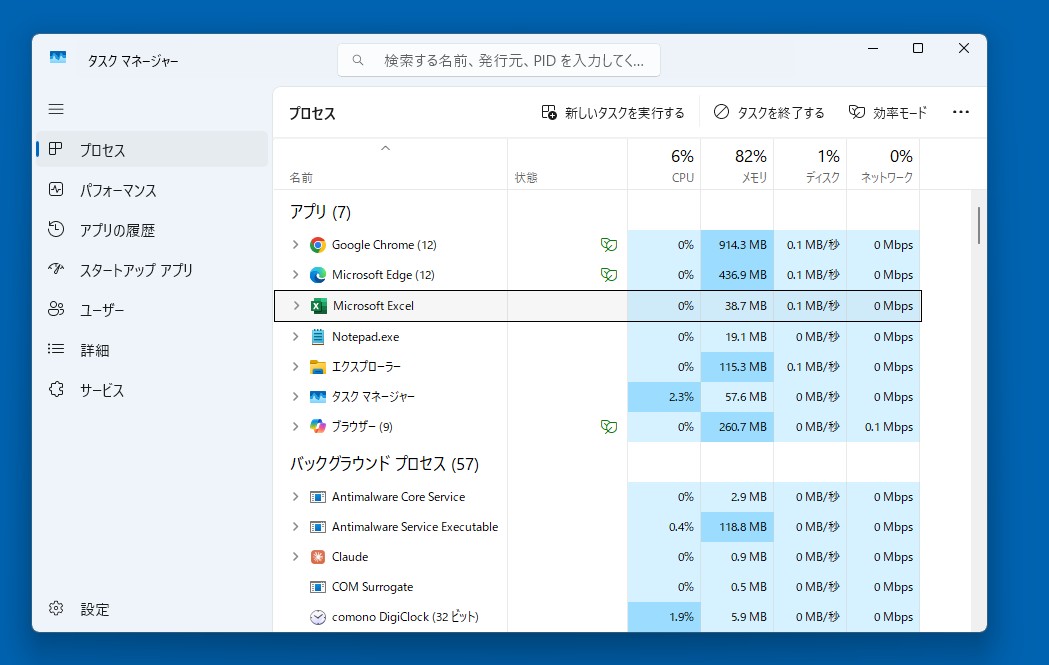Click the Claude process icon
Image resolution: width=1049 pixels, height=665 pixels.
[x=318, y=557]
